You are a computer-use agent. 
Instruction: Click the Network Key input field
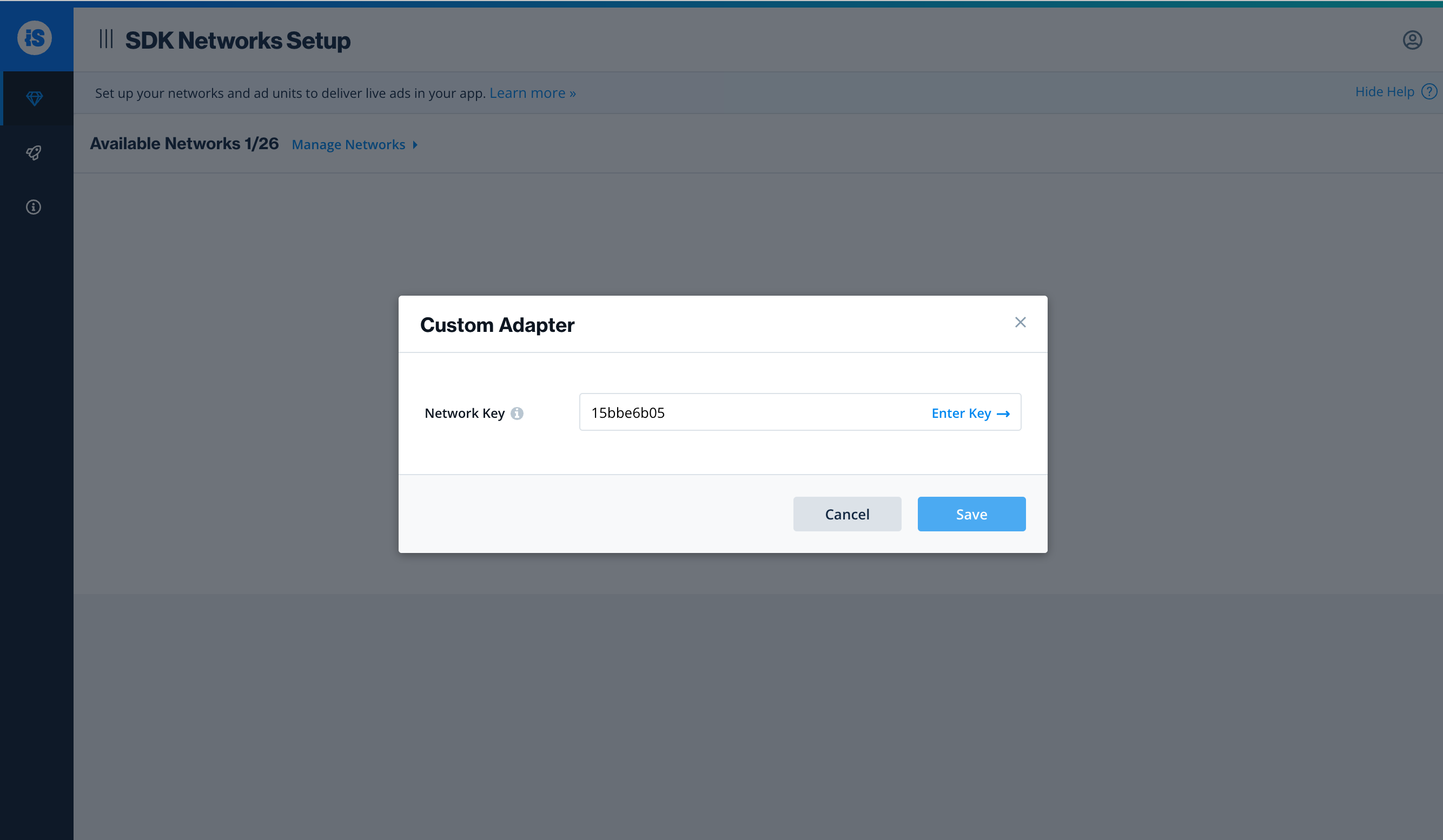tap(800, 412)
